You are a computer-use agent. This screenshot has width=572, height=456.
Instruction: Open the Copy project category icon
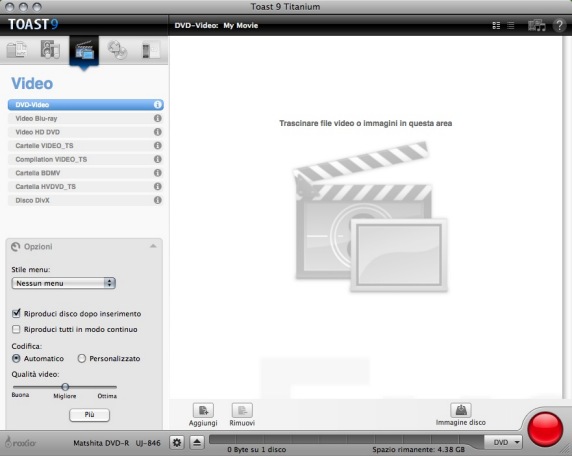click(x=117, y=50)
